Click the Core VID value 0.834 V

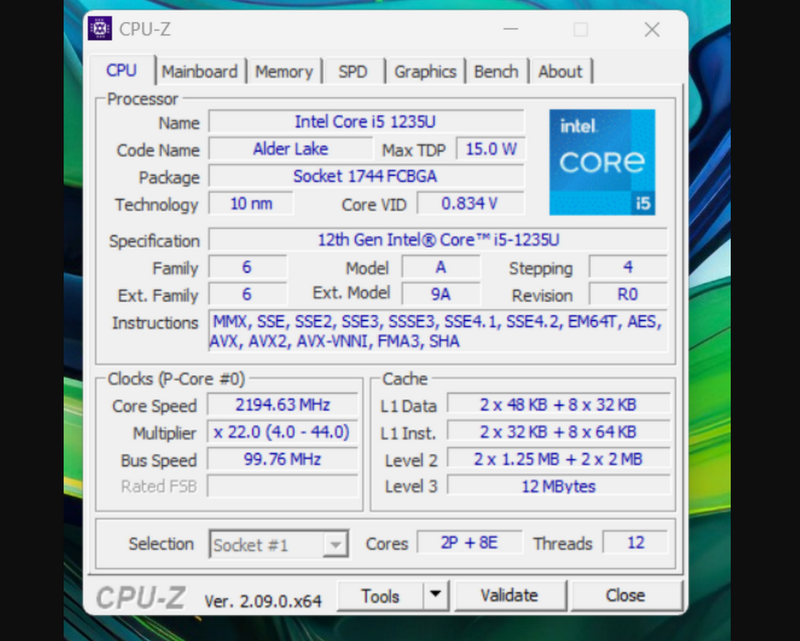coord(470,204)
